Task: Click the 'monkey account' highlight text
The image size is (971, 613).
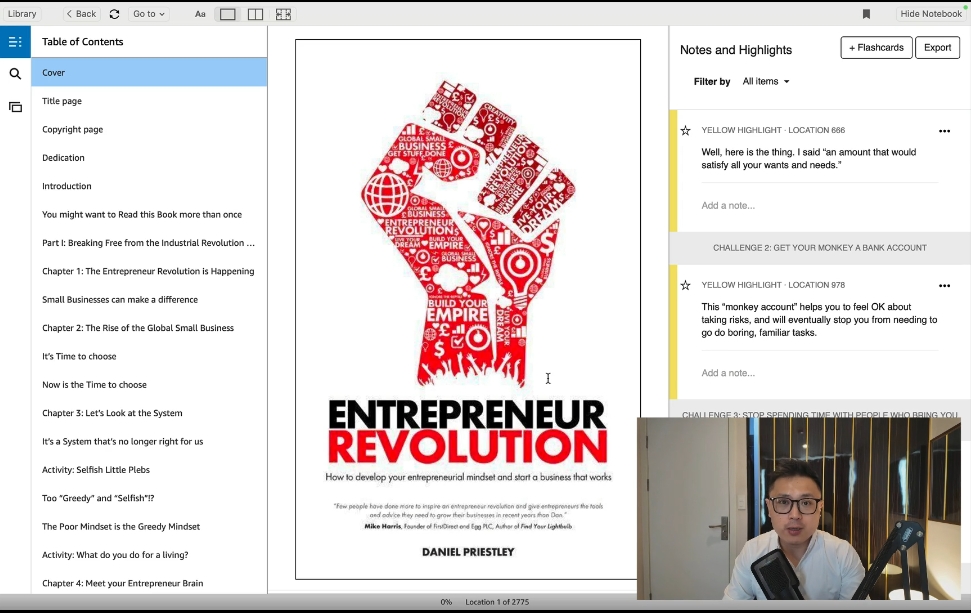Action: click(819, 320)
